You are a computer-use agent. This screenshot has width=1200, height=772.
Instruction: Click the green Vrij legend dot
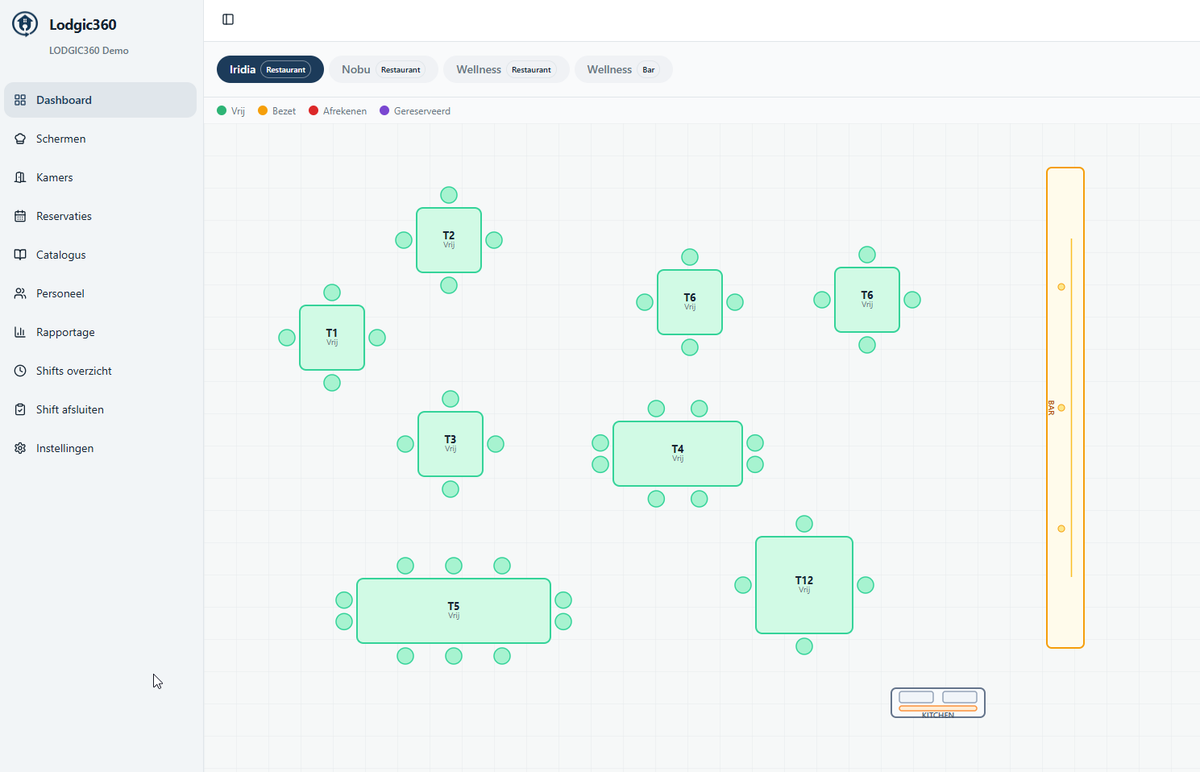coord(221,111)
